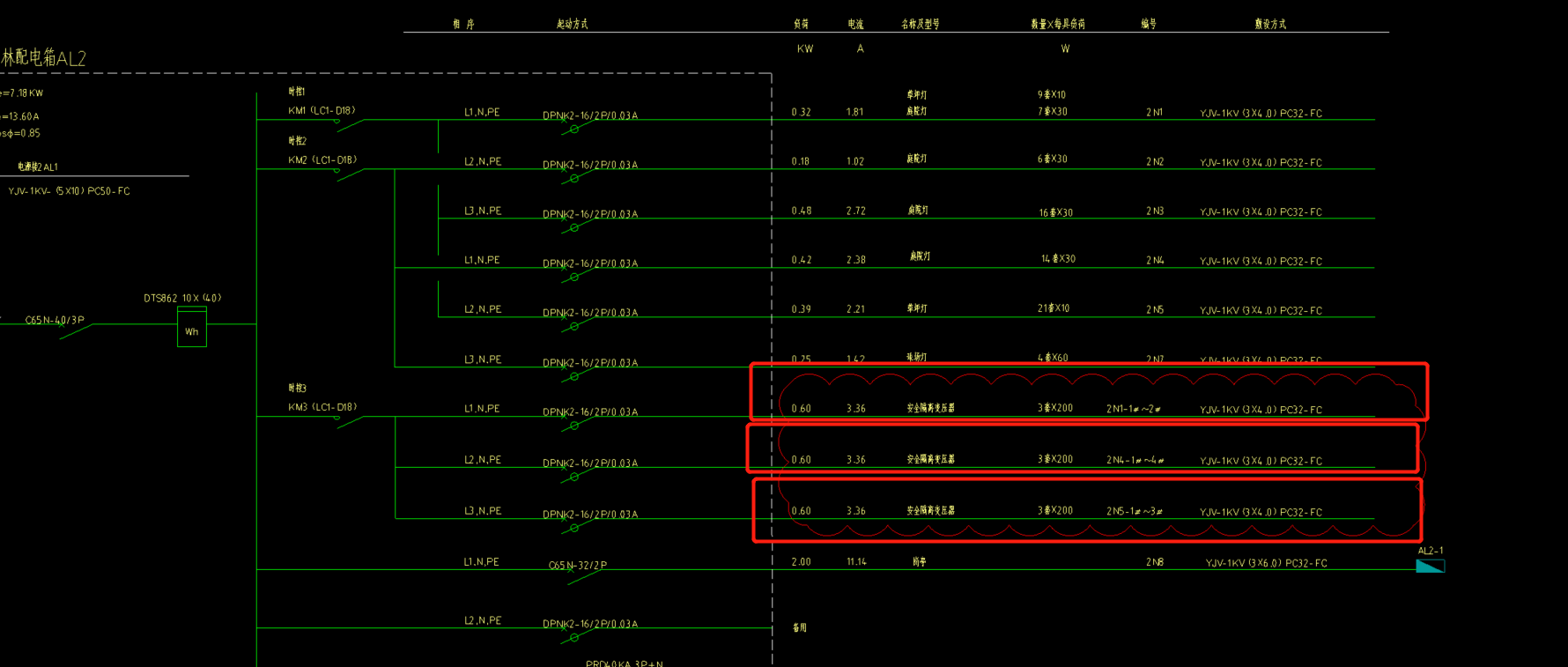Click the 0.48 load value
Viewport: 1568px width, 667px height.
802,211
